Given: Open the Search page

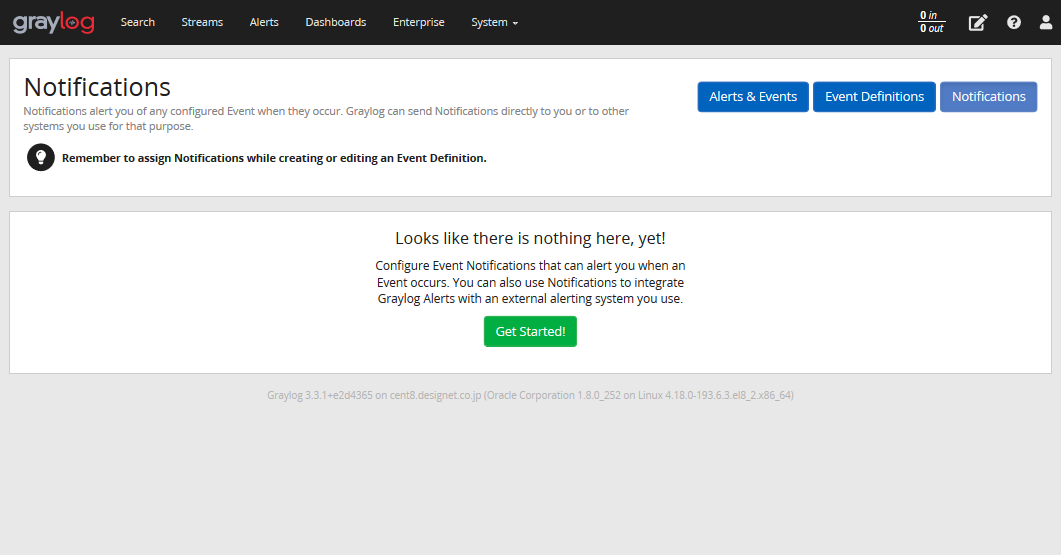Looking at the screenshot, I should [x=137, y=22].
